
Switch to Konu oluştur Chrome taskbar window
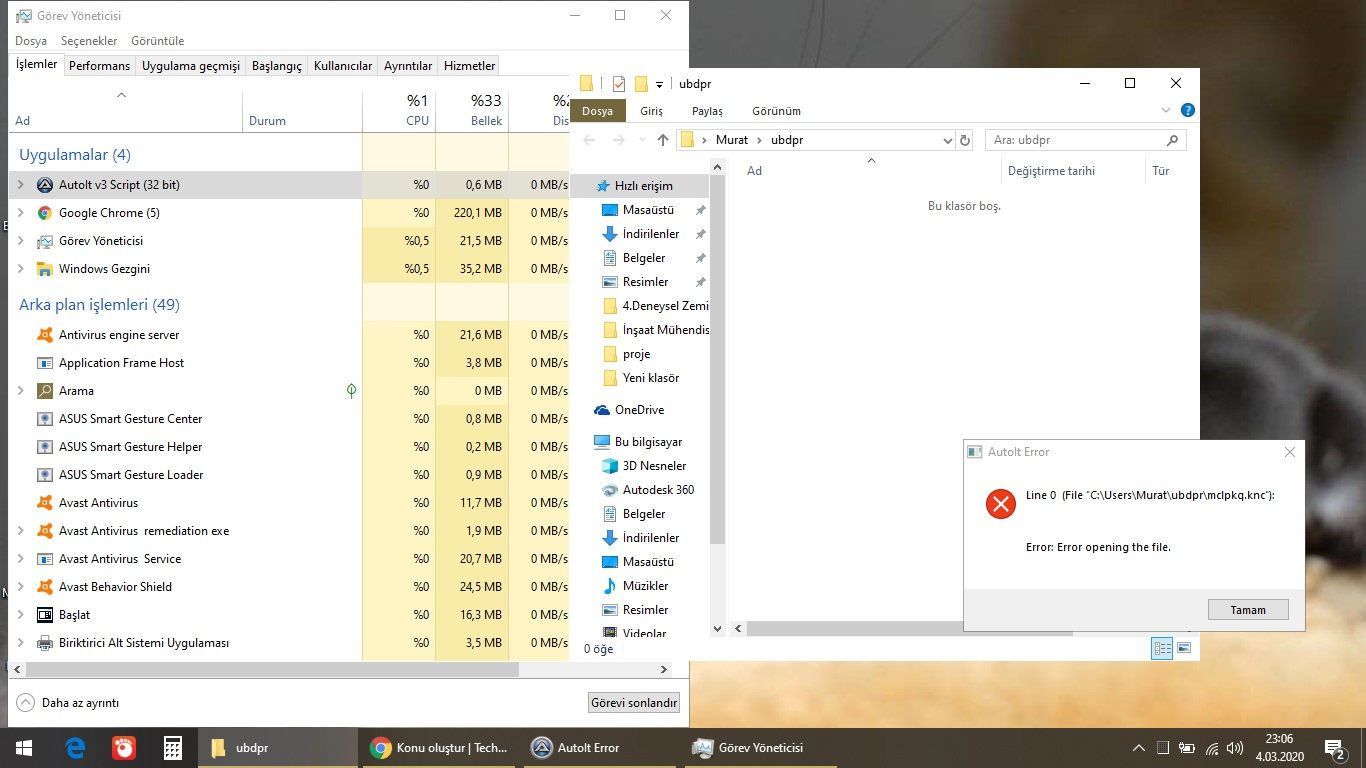click(x=439, y=748)
